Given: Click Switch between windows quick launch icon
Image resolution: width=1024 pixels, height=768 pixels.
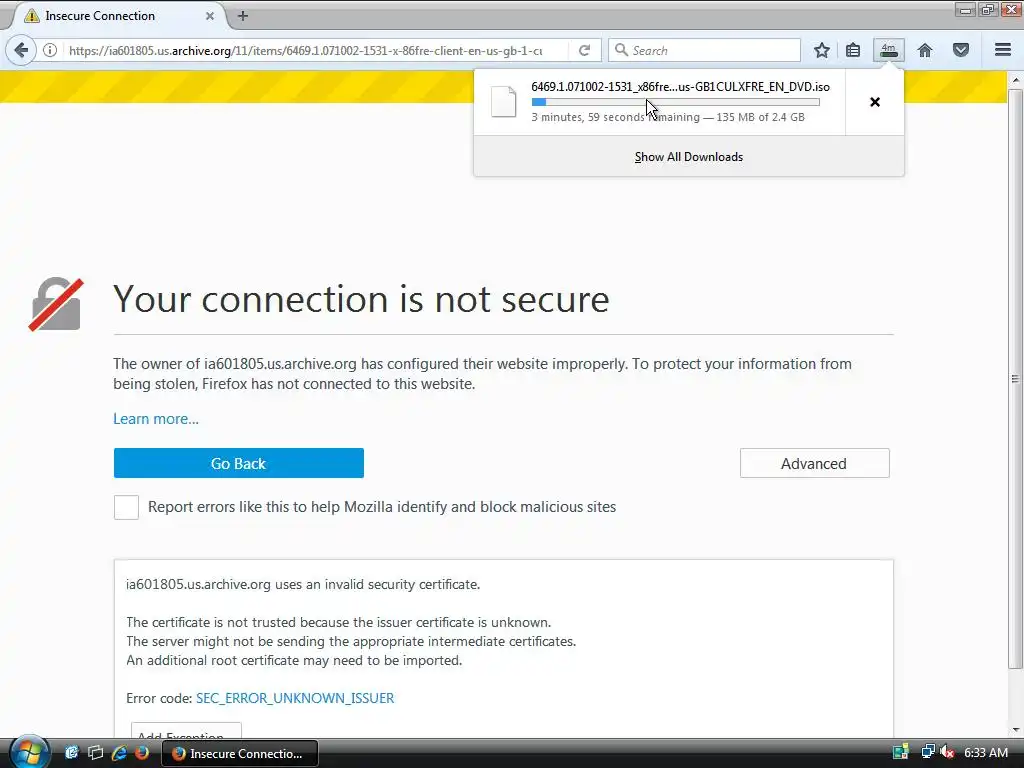Looking at the screenshot, I should pyautogui.click(x=95, y=753).
